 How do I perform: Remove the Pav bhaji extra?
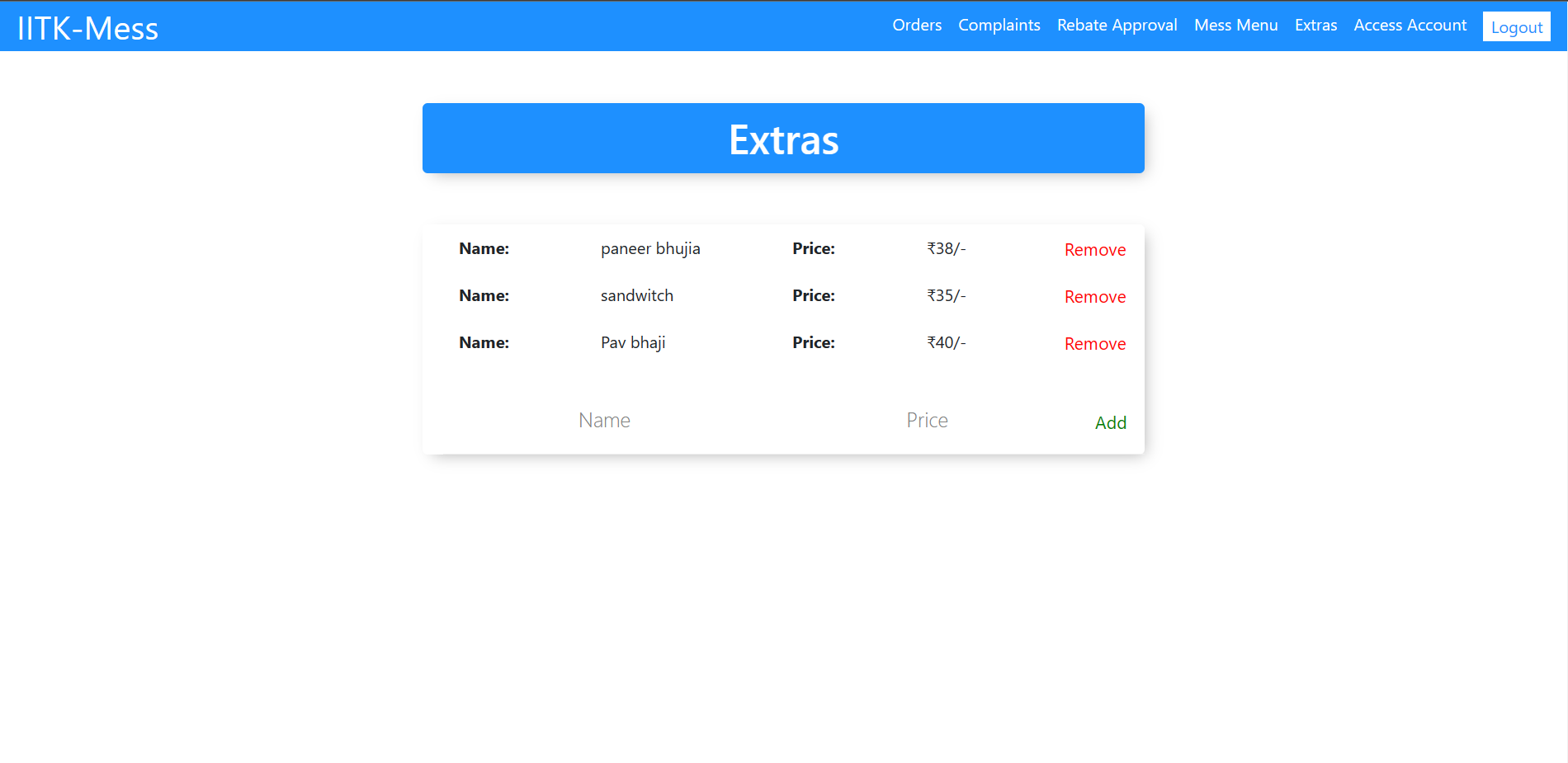pyautogui.click(x=1095, y=343)
